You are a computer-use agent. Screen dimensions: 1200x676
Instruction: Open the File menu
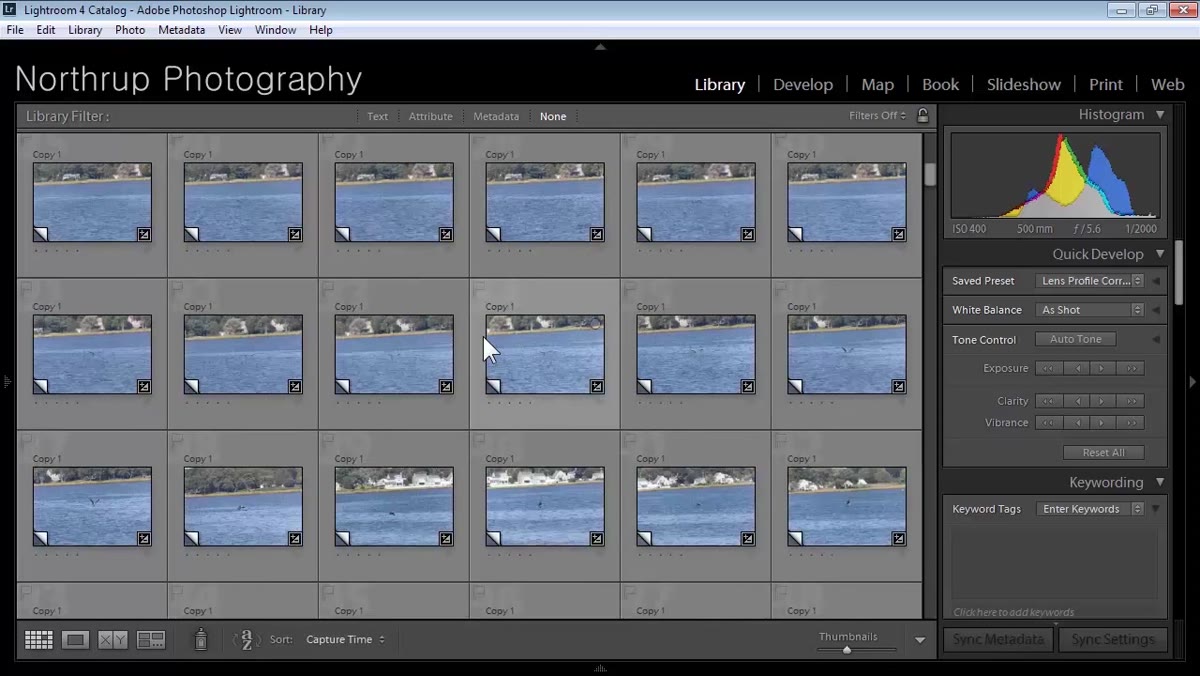[15, 30]
